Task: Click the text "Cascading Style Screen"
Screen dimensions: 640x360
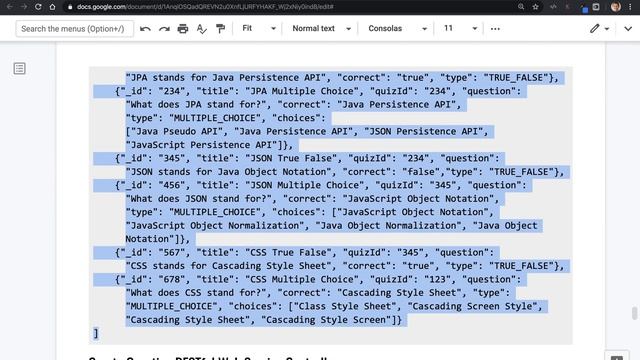Action: [326, 320]
